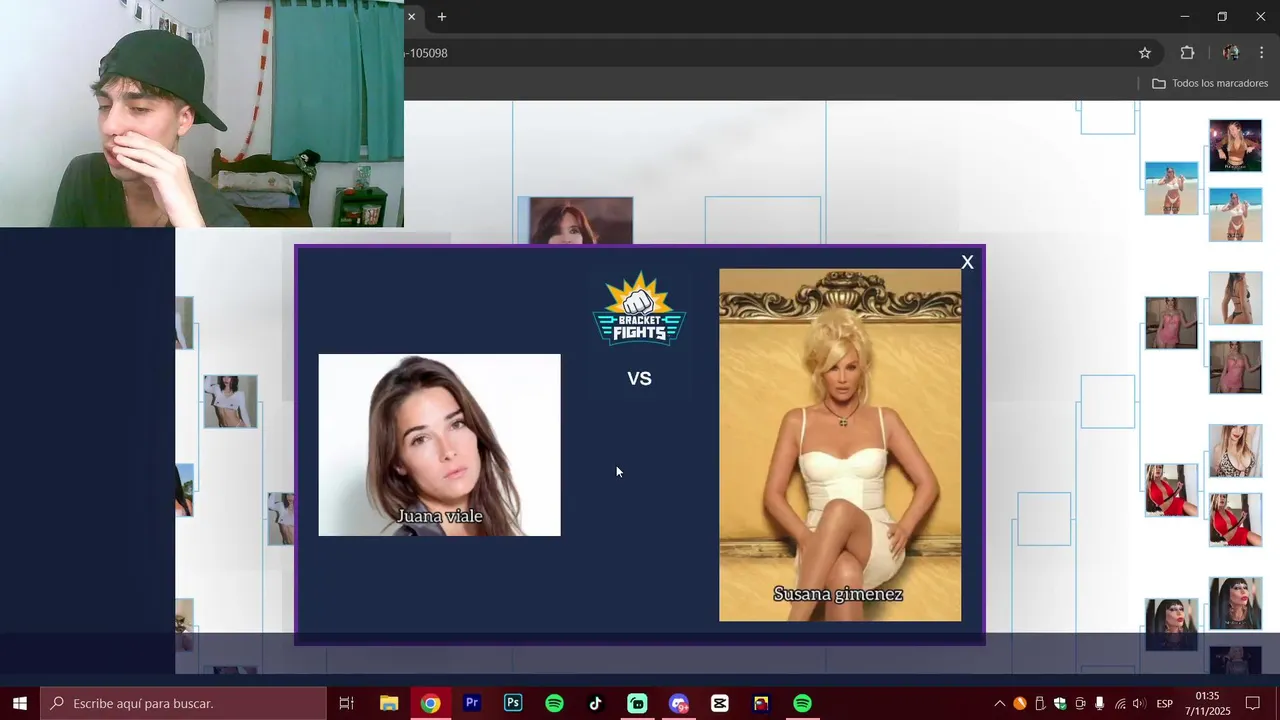This screenshot has width=1280, height=720.
Task: Click the 'Escribe aquí para buscar' search box
Action: coord(184,703)
